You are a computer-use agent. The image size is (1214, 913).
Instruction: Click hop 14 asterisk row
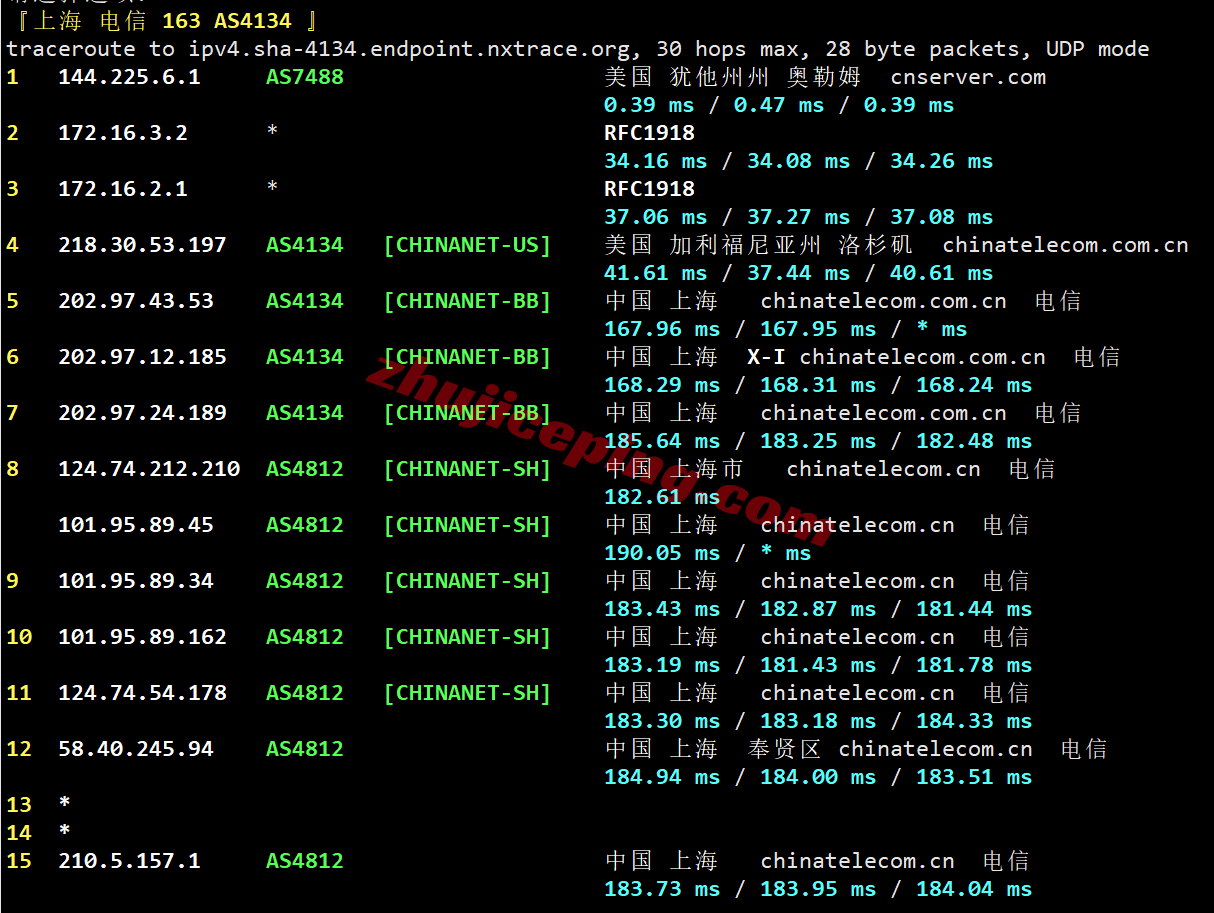pos(38,833)
